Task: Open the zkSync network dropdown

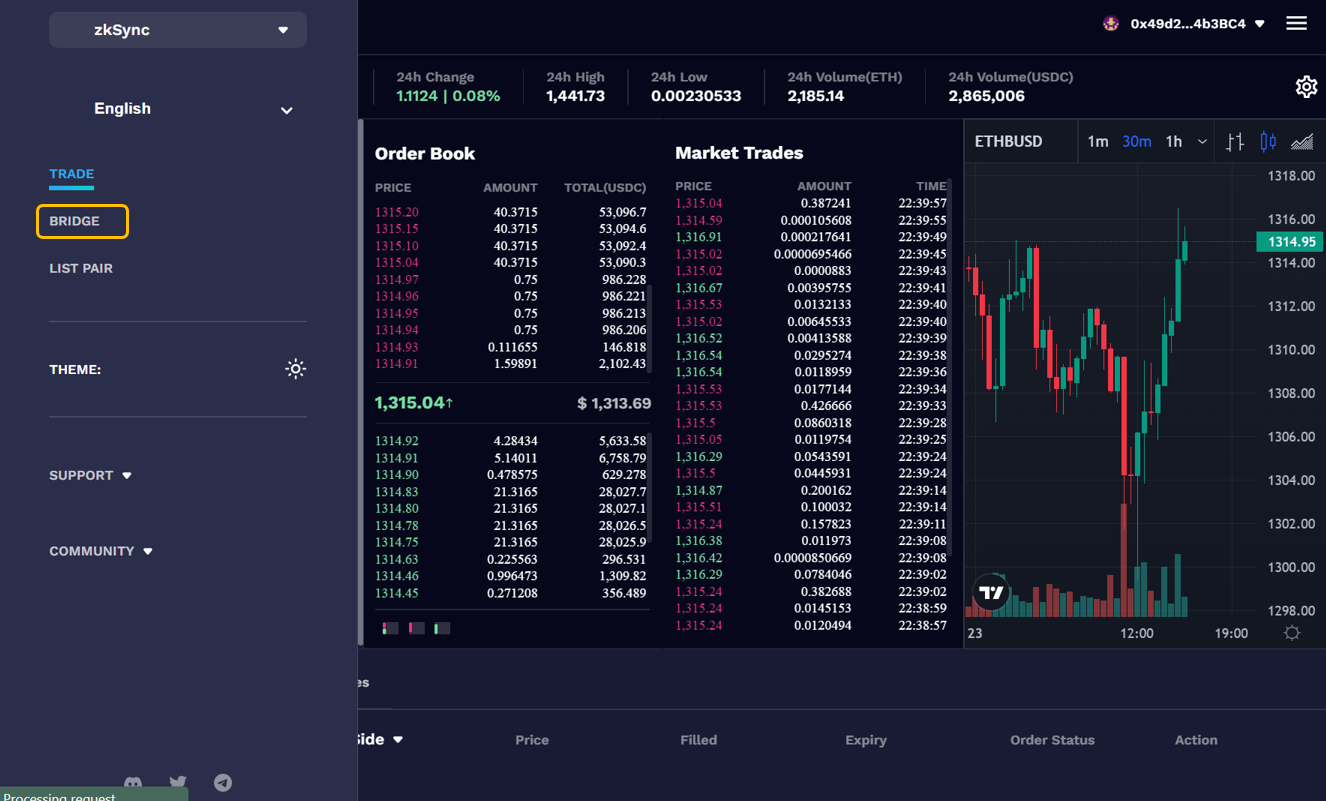Action: click(178, 30)
